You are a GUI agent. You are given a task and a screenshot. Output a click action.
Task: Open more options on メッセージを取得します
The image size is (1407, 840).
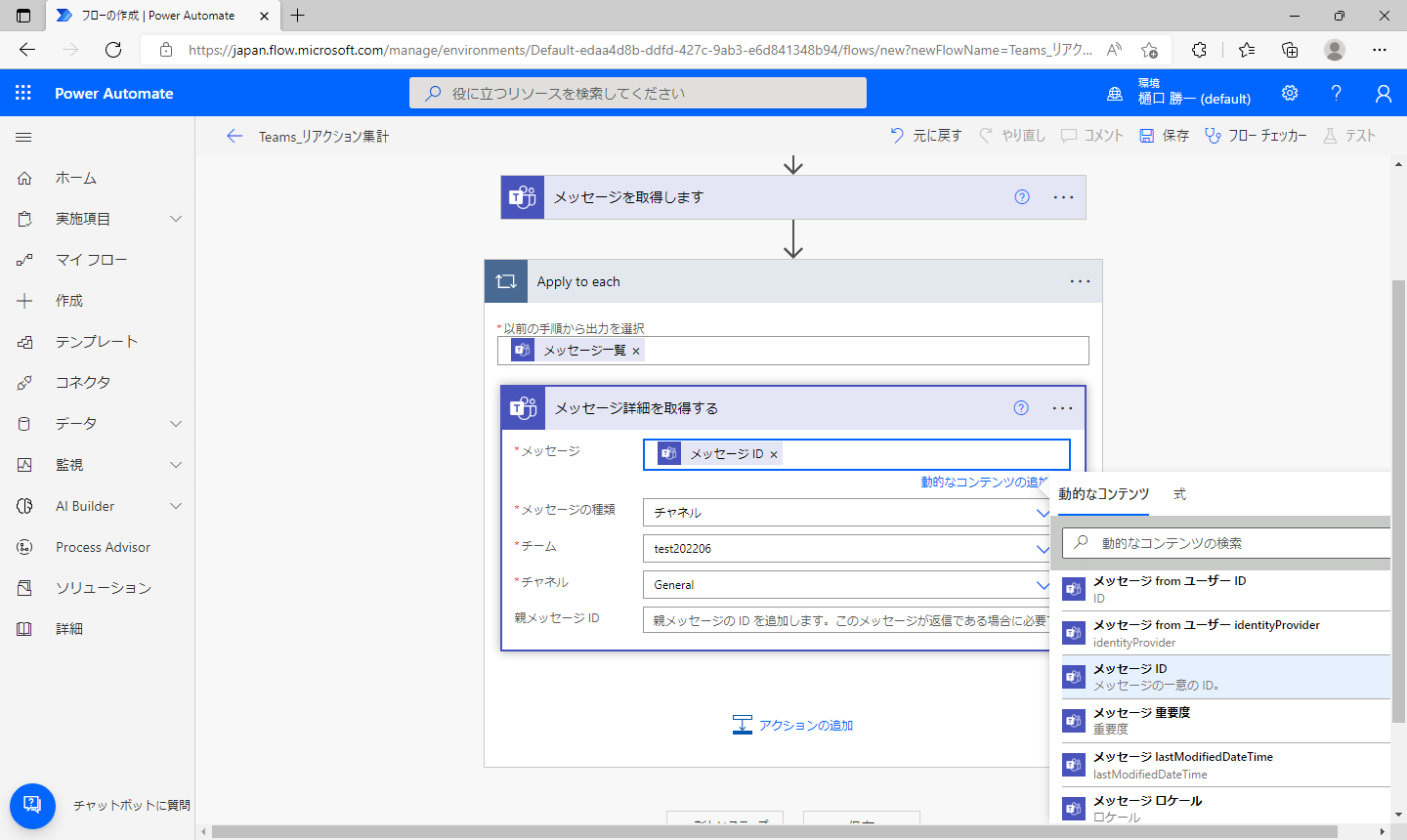click(x=1063, y=197)
